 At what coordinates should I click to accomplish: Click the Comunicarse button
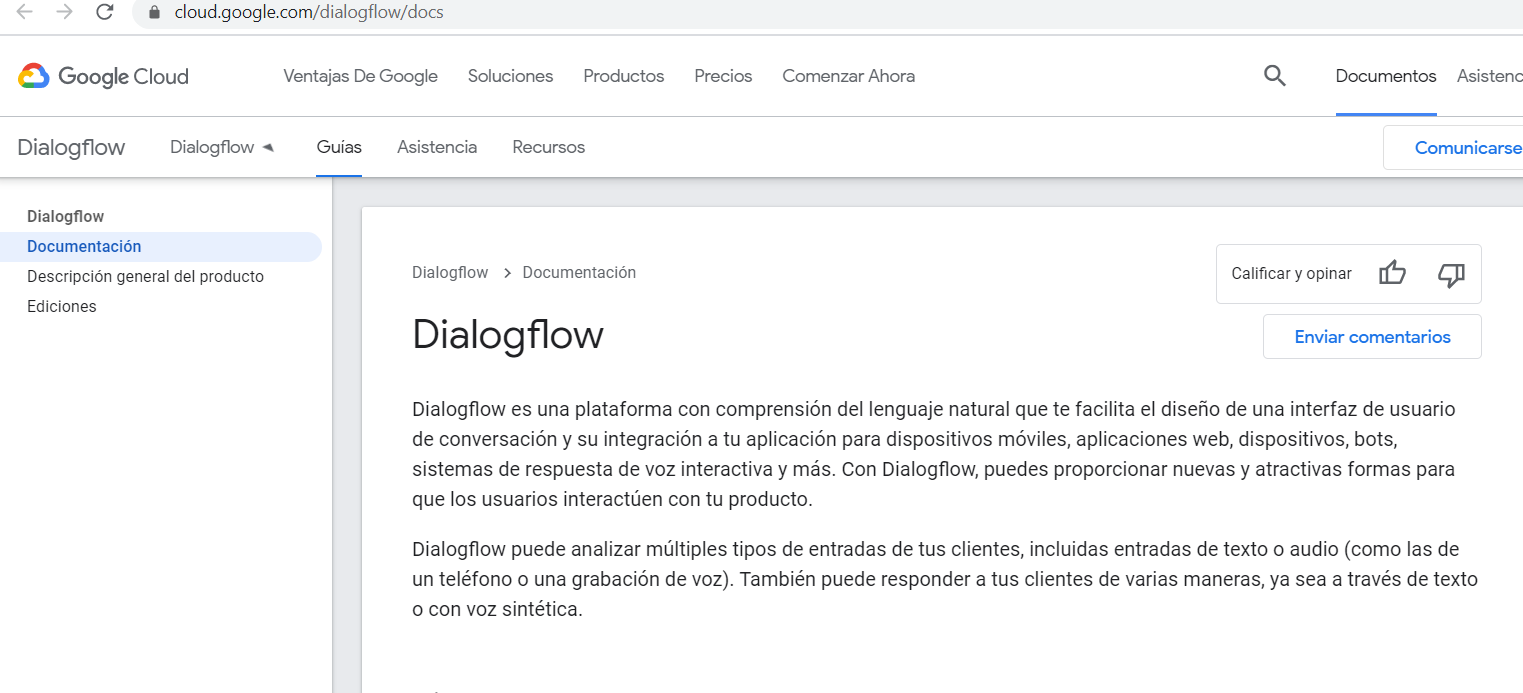click(x=1466, y=146)
